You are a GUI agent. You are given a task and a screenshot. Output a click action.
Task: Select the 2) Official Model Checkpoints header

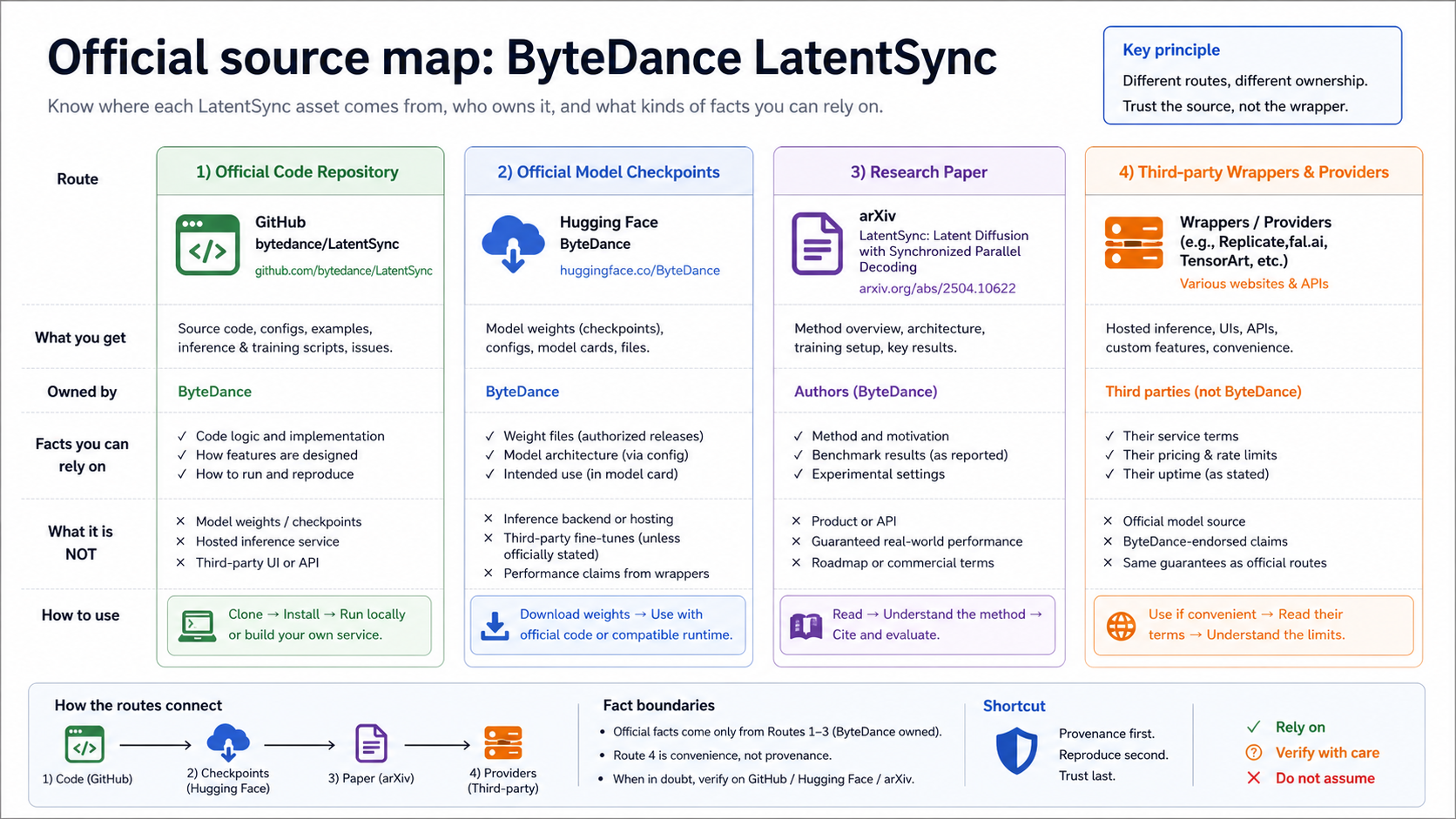609,172
